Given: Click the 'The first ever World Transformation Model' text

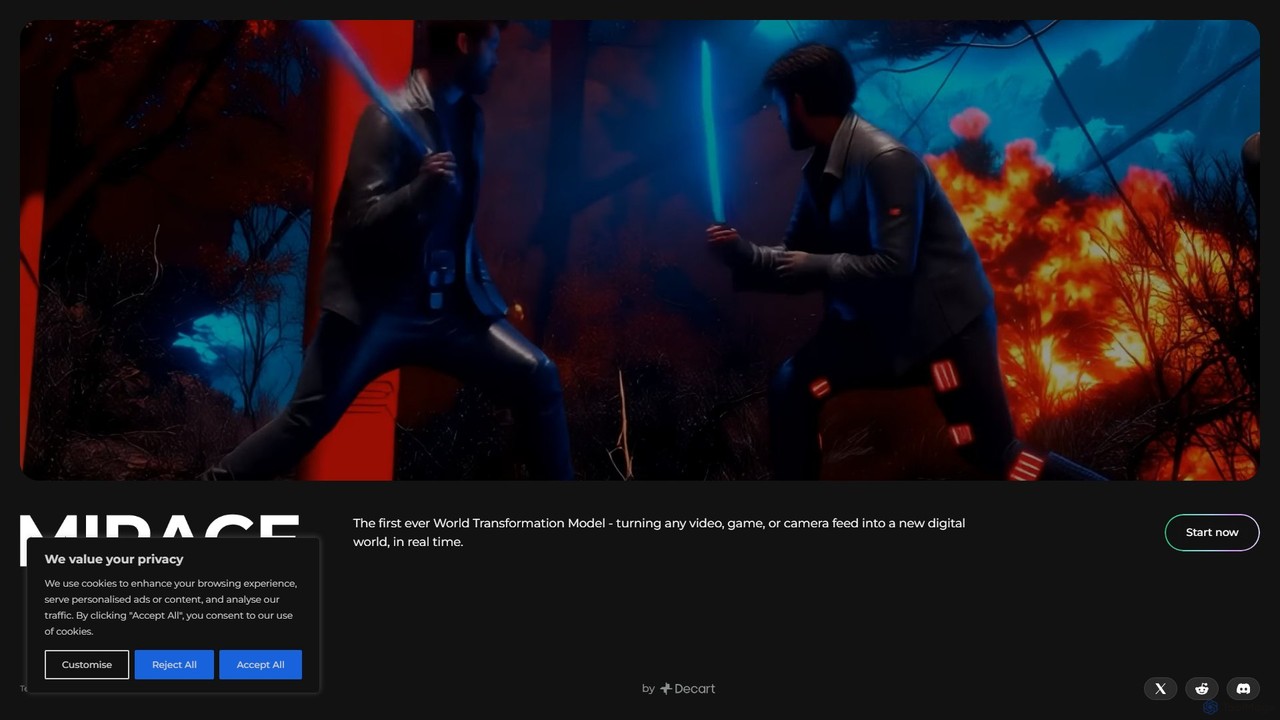Looking at the screenshot, I should click(659, 532).
